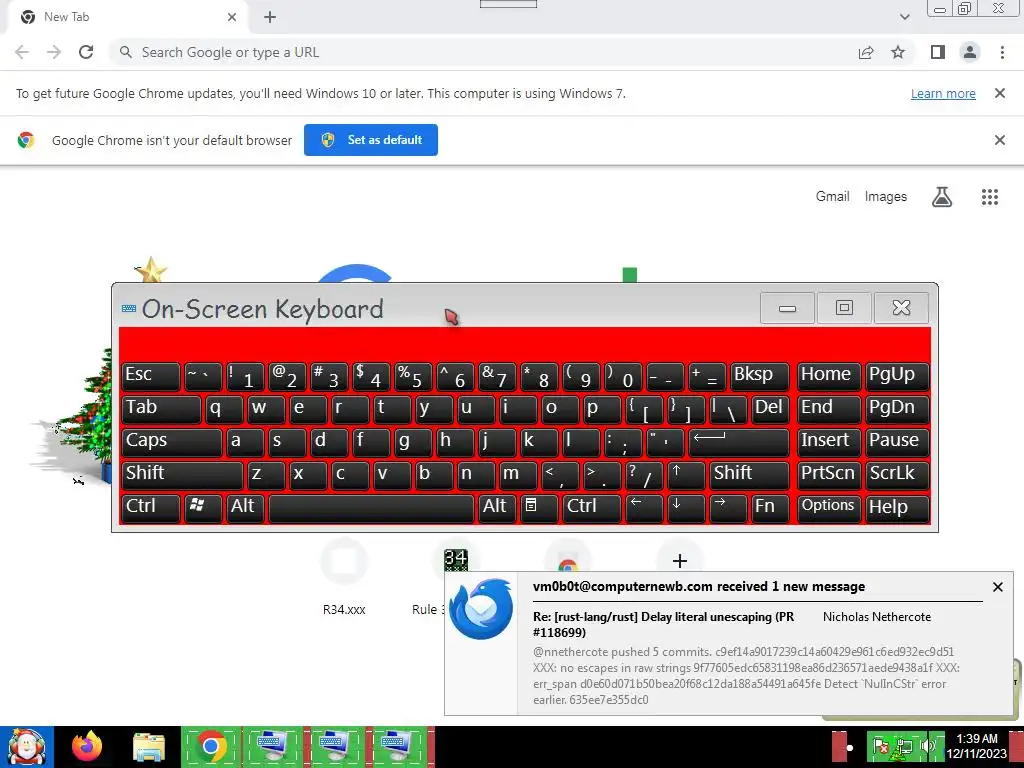Toggle right Alt key on keyboard
This screenshot has height=768, width=1024.
click(x=497, y=507)
